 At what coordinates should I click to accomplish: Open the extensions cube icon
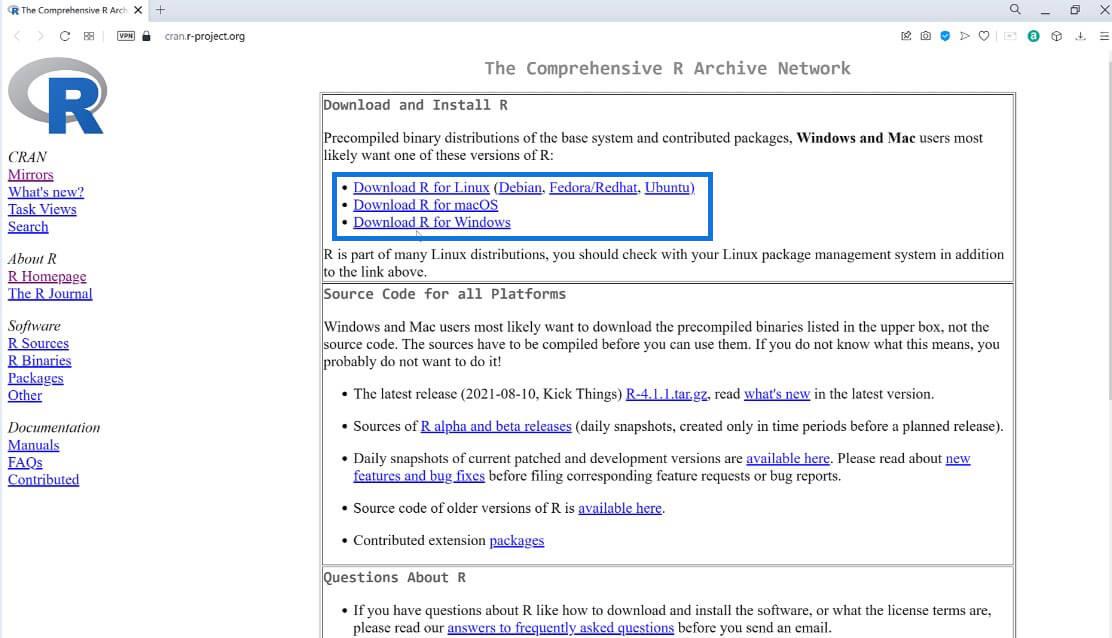(x=1057, y=36)
